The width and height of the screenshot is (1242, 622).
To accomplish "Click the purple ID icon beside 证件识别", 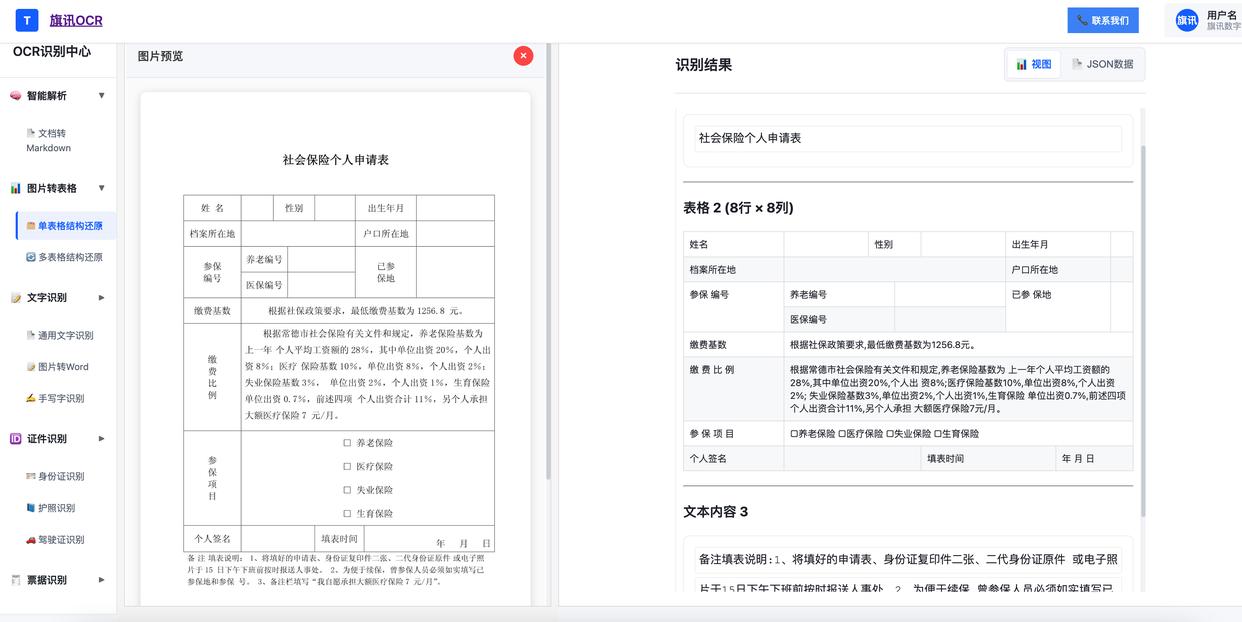I will pyautogui.click(x=16, y=439).
